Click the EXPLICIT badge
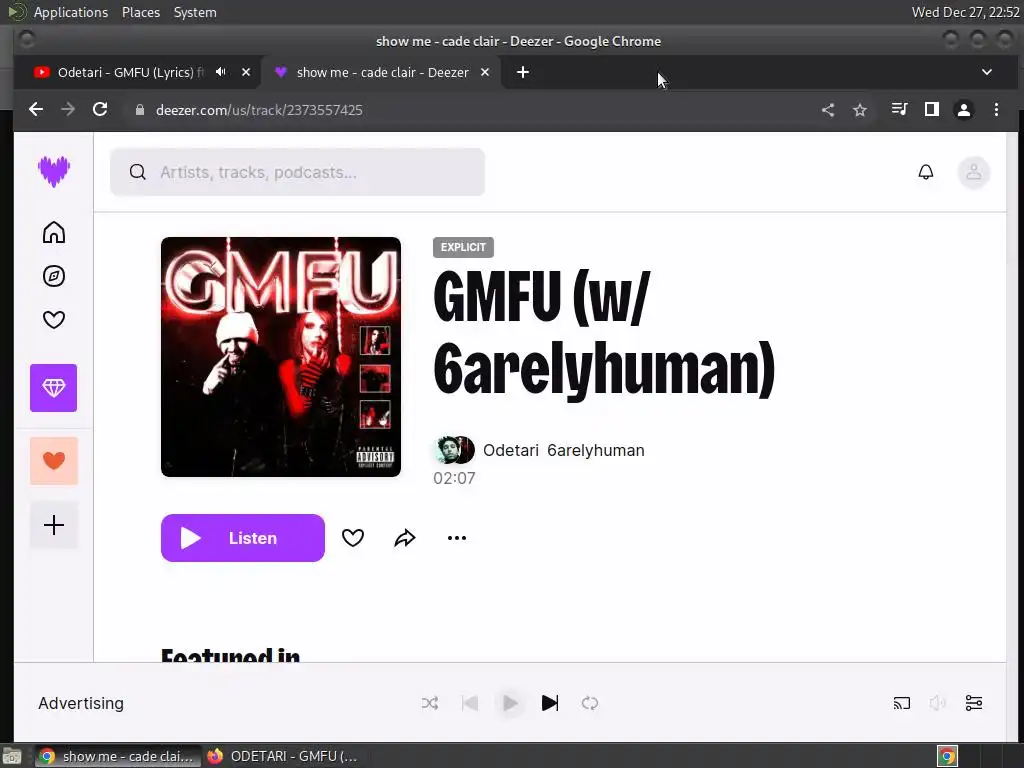 pos(463,248)
